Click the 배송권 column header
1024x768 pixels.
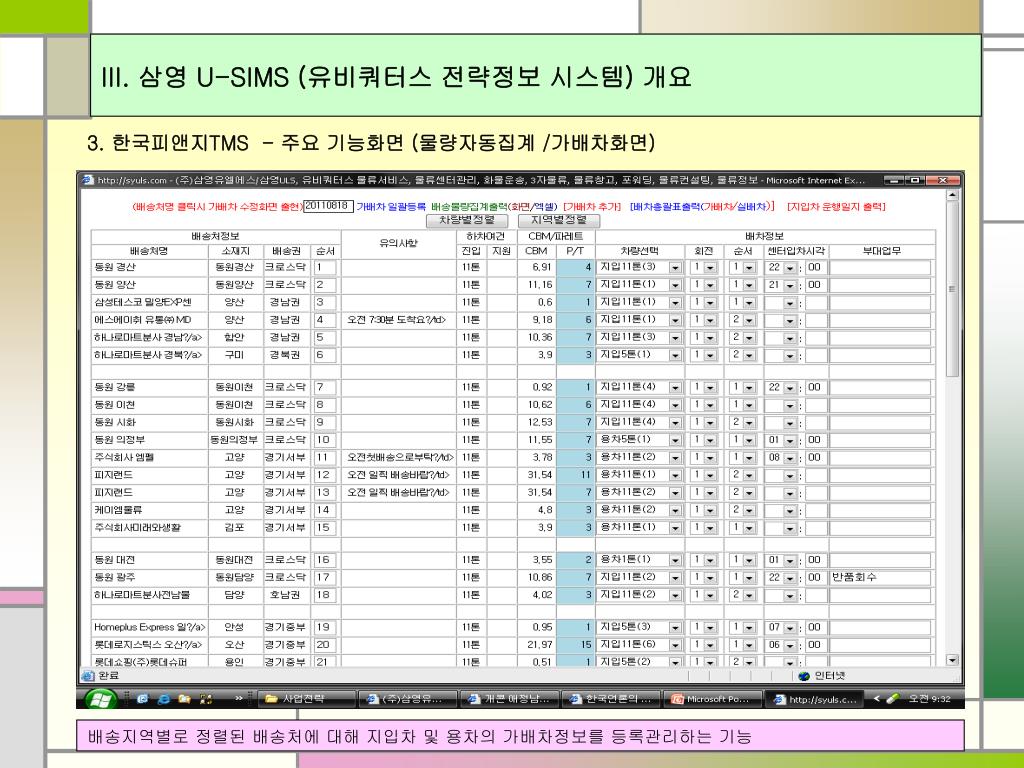tap(285, 251)
